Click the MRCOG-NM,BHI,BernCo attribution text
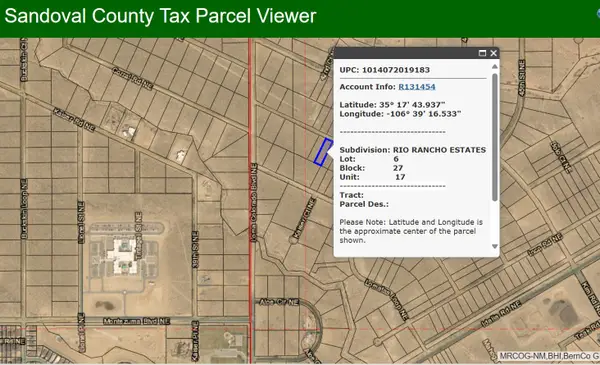The width and height of the screenshot is (600, 365). tap(549, 356)
